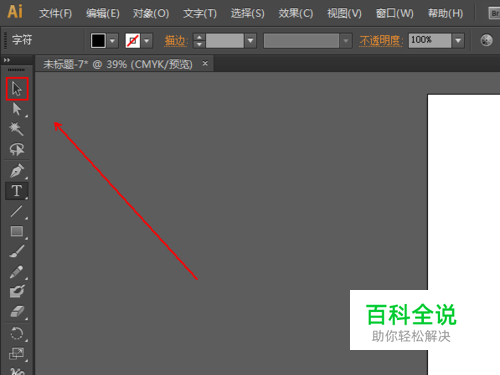Screen dimensions: 500x375
Task: Open the 对象(O) menu
Action: (151, 13)
